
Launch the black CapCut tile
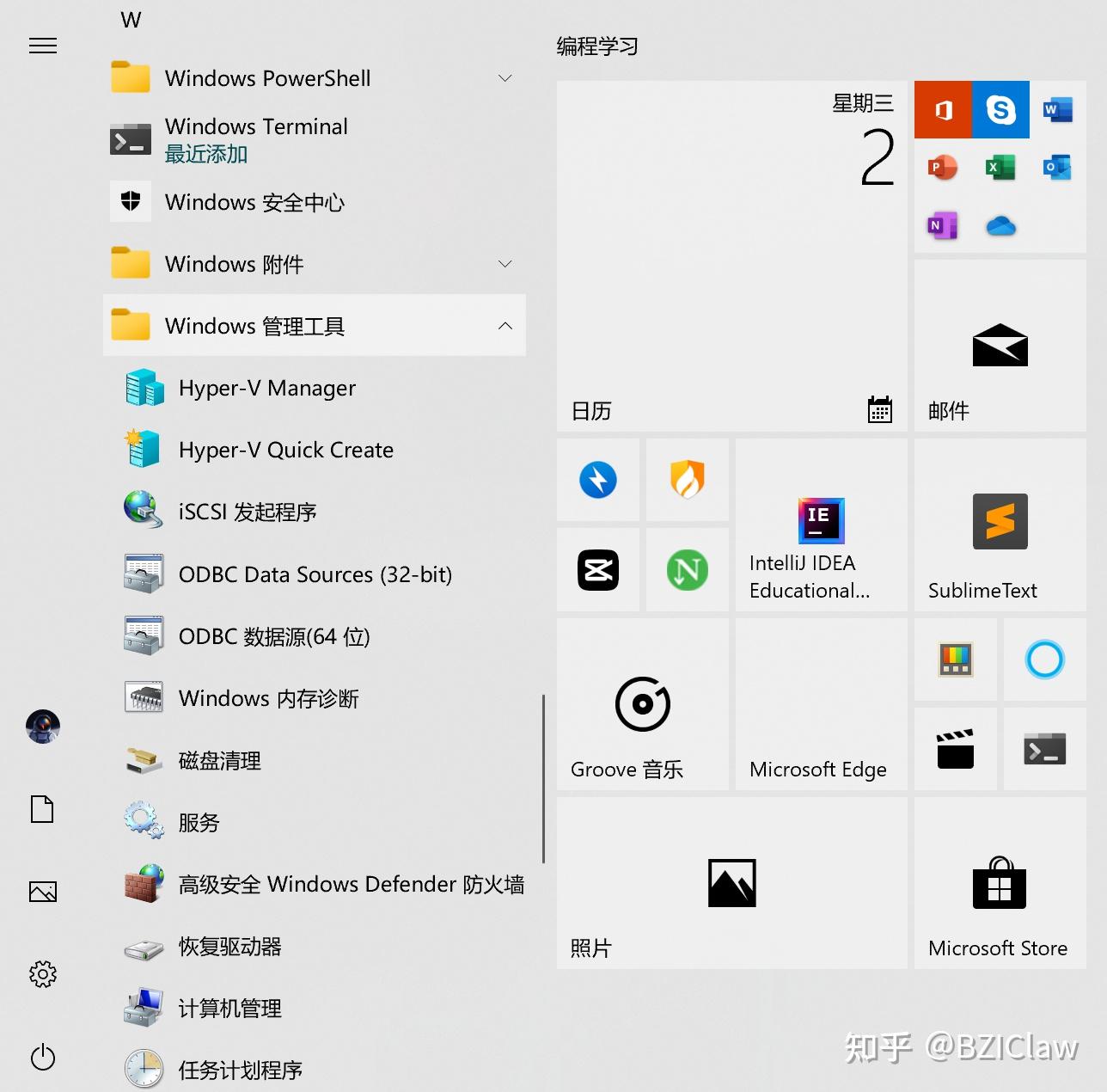[598, 569]
